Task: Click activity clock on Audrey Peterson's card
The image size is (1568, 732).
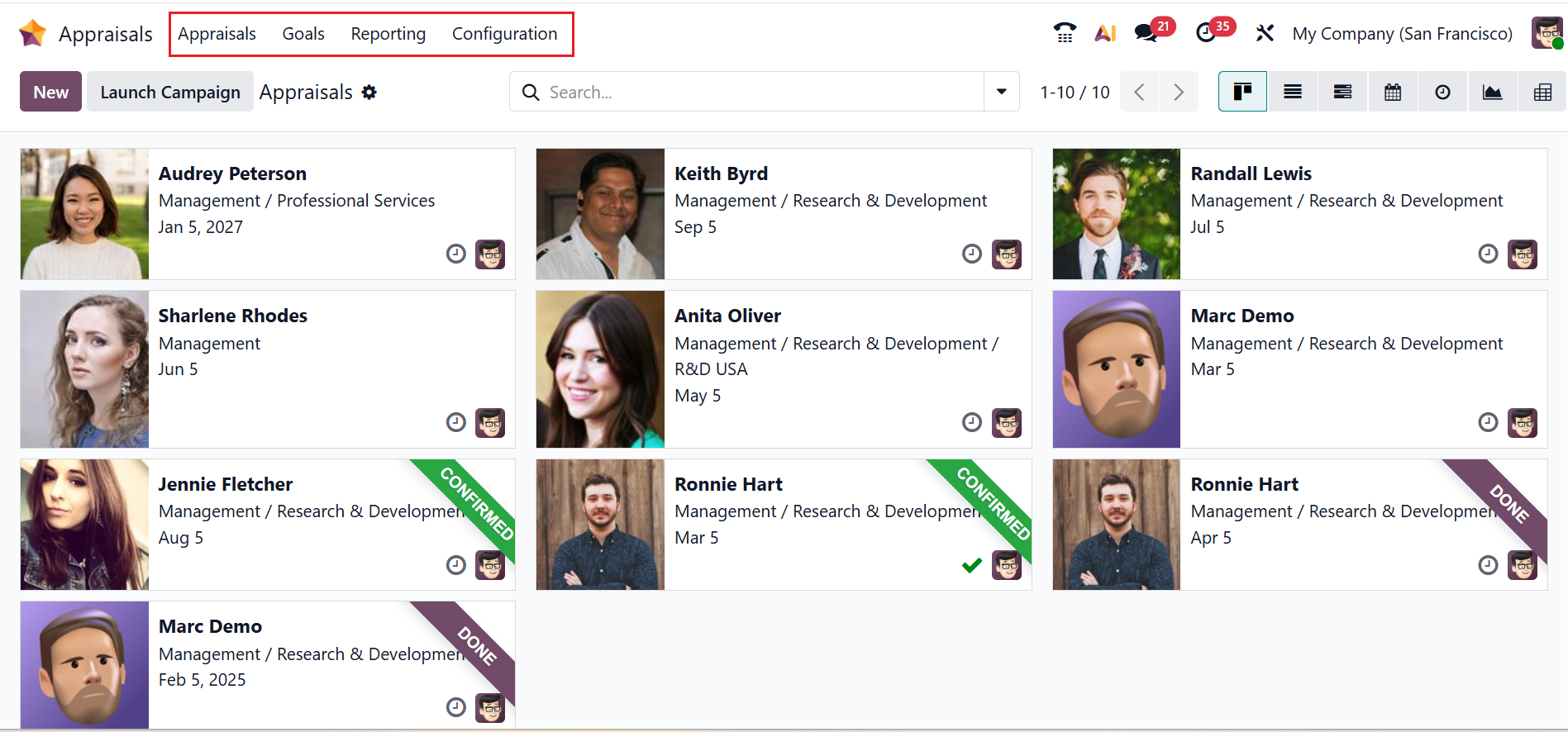Action: point(456,254)
